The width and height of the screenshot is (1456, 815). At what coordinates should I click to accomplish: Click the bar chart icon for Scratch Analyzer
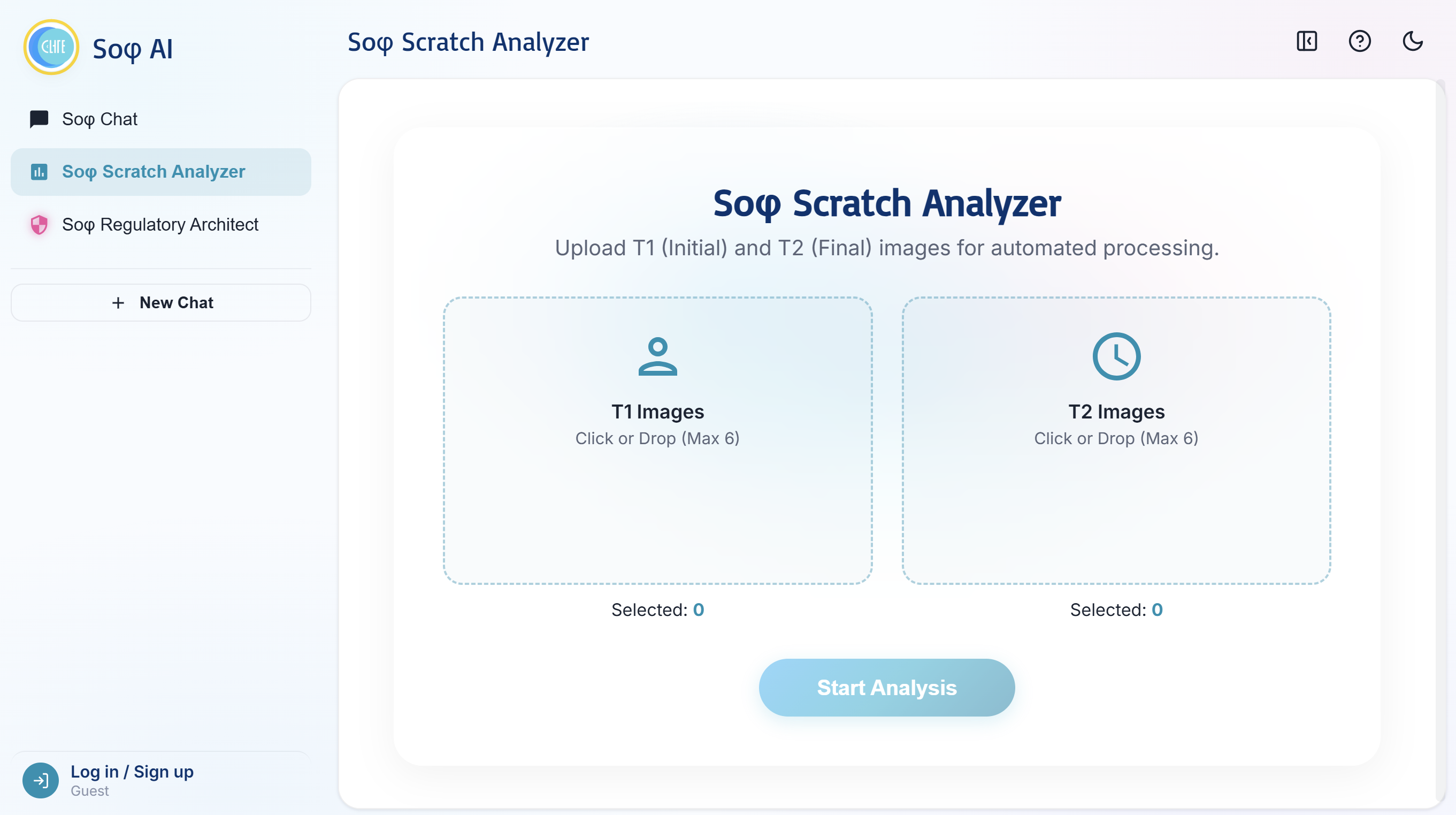pos(39,172)
